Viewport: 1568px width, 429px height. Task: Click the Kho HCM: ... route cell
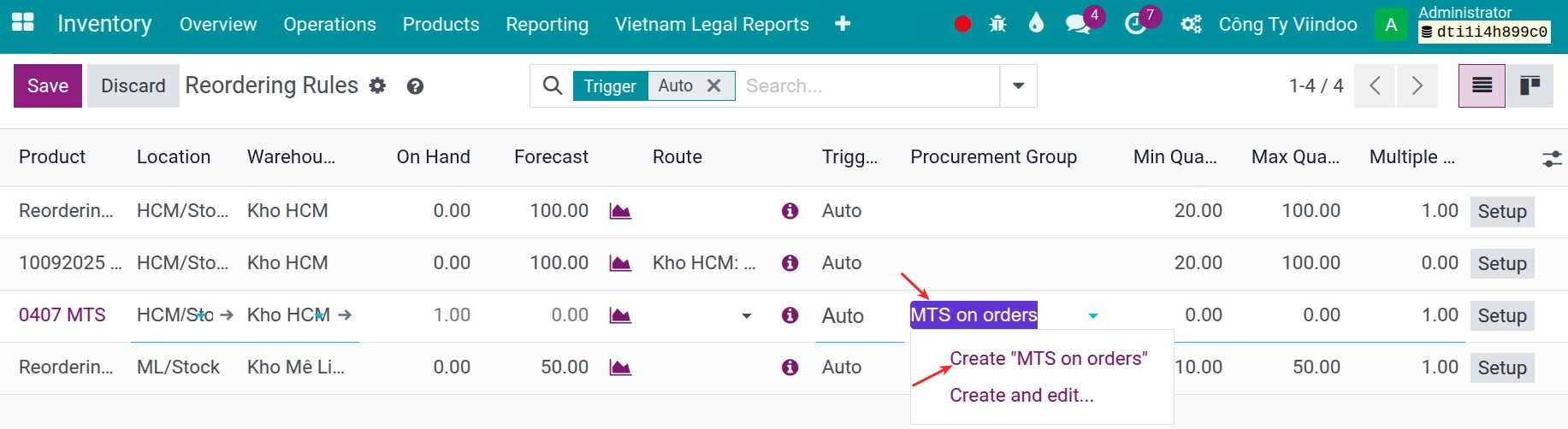(x=704, y=263)
